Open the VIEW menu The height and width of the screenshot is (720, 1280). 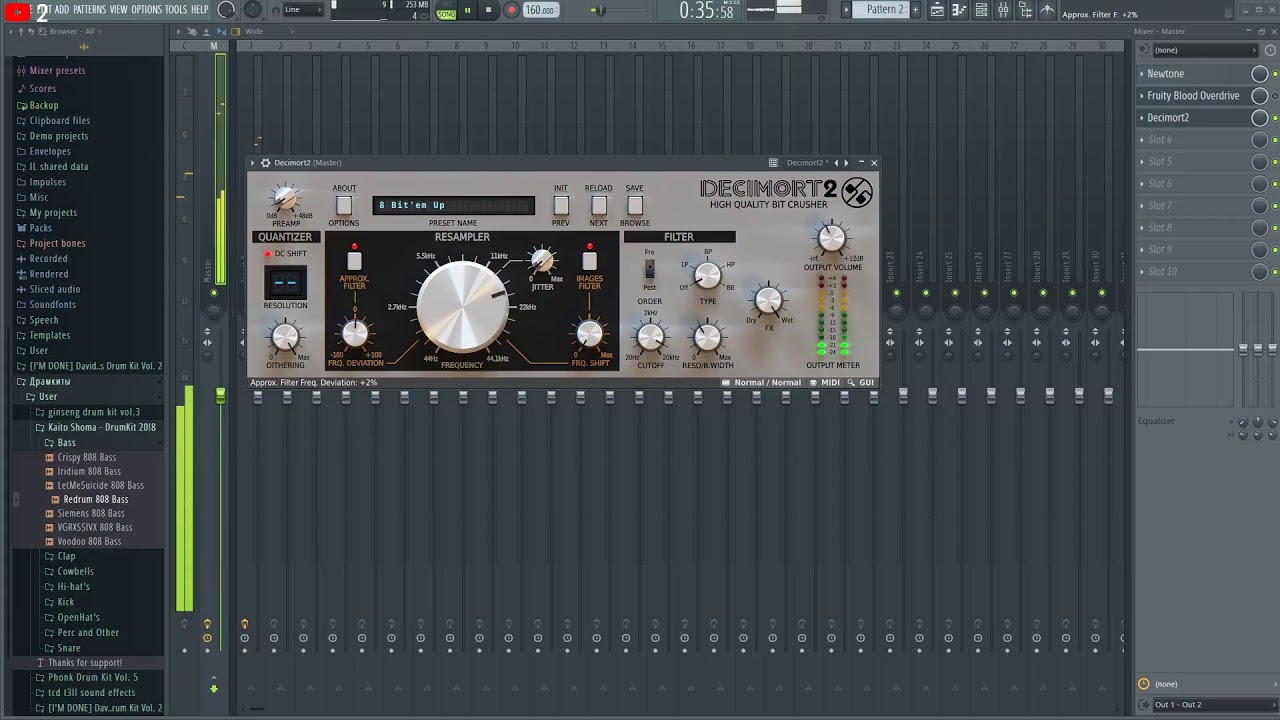(x=118, y=10)
